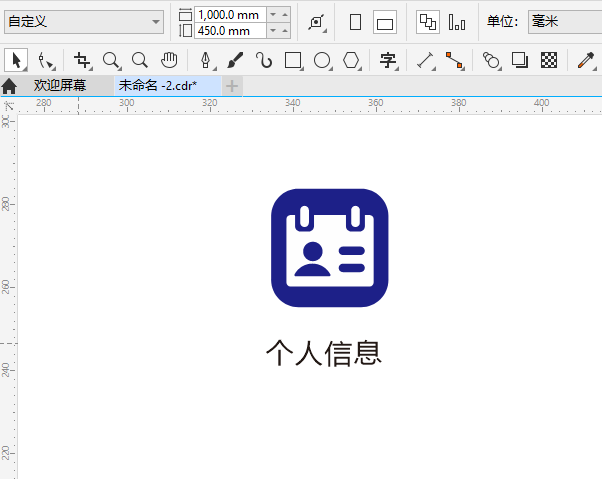Viewport: 602px width, 479px height.
Task: Select the Zoom tool magnifier
Action: point(112,61)
